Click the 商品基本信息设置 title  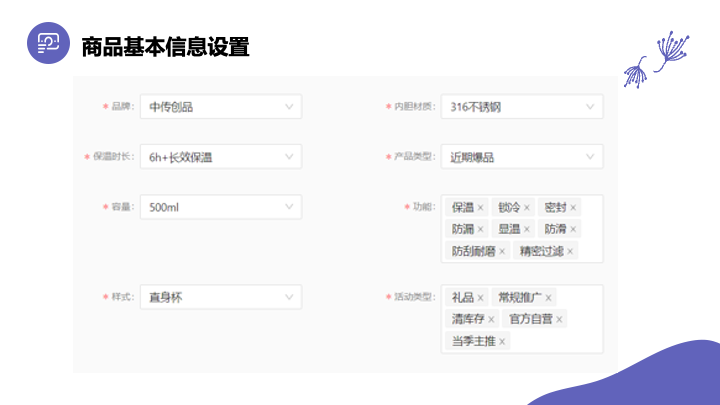[x=165, y=47]
